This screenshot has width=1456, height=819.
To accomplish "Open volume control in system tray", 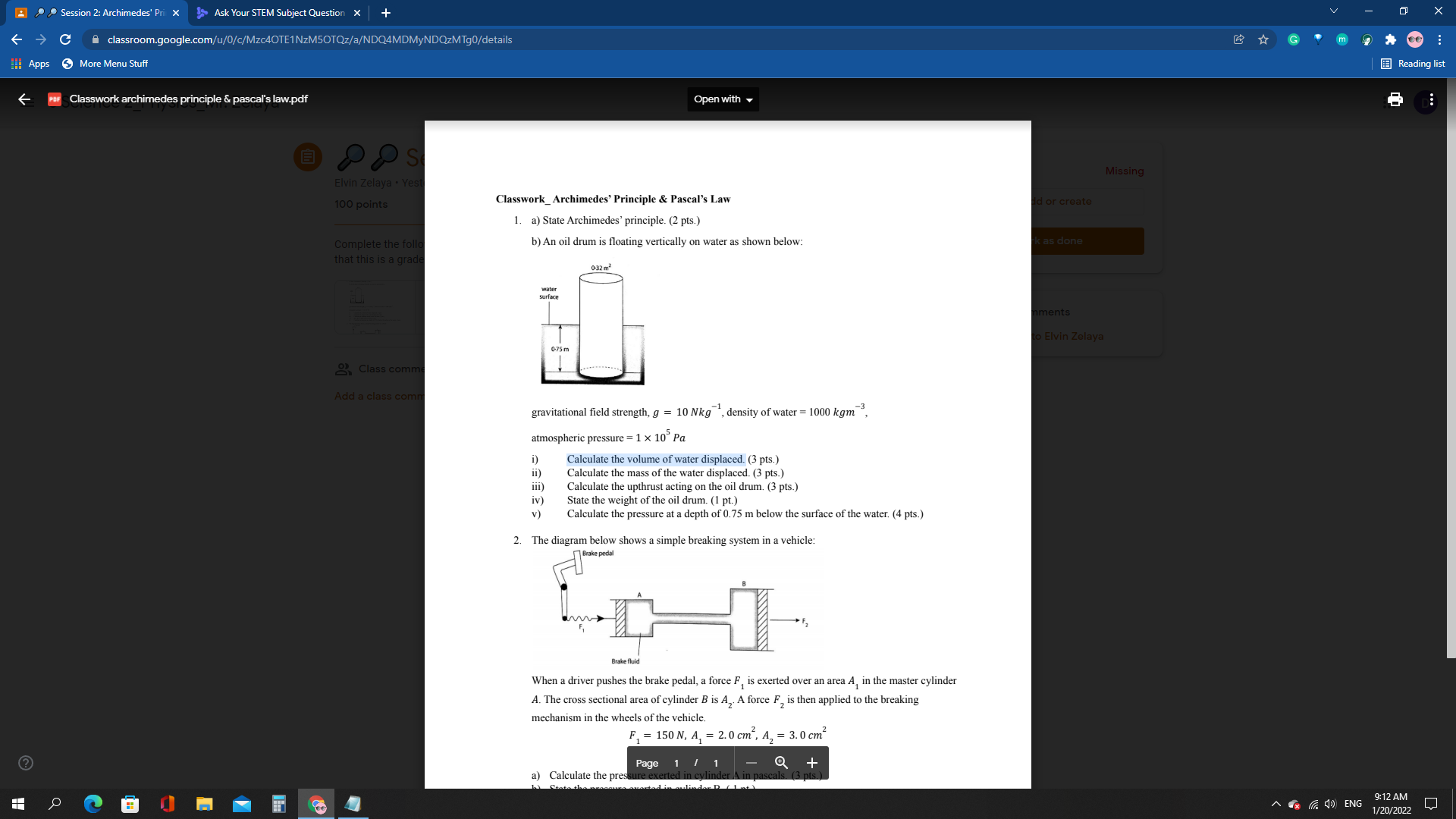I will coord(1330,804).
